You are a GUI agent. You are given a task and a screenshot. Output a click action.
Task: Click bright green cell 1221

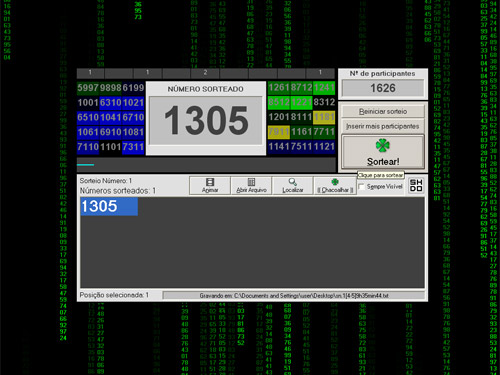pos(301,102)
